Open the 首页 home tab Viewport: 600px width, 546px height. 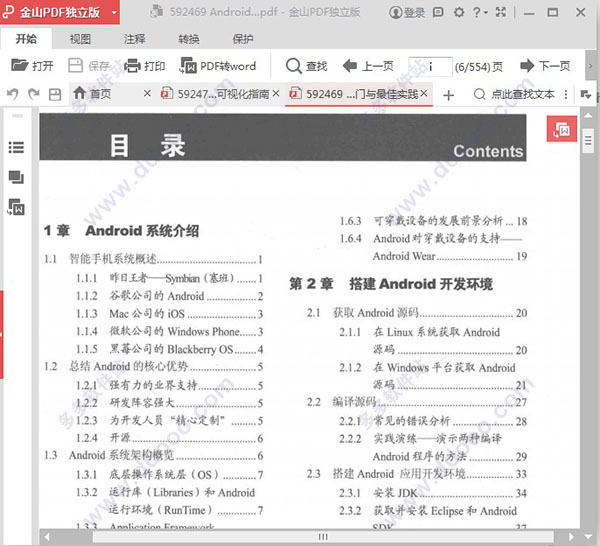(x=92, y=93)
